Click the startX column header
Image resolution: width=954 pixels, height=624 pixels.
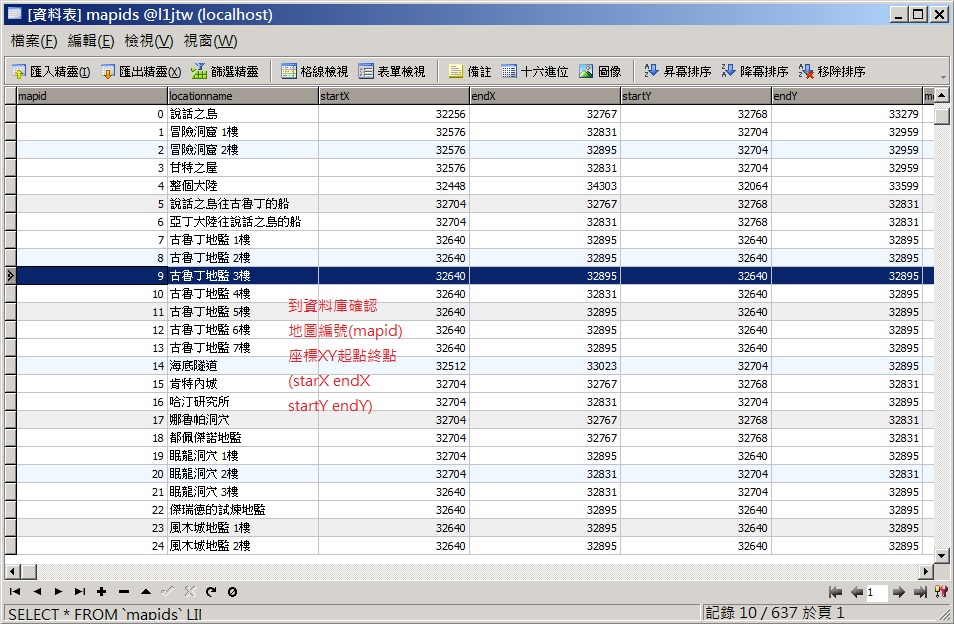coord(394,96)
